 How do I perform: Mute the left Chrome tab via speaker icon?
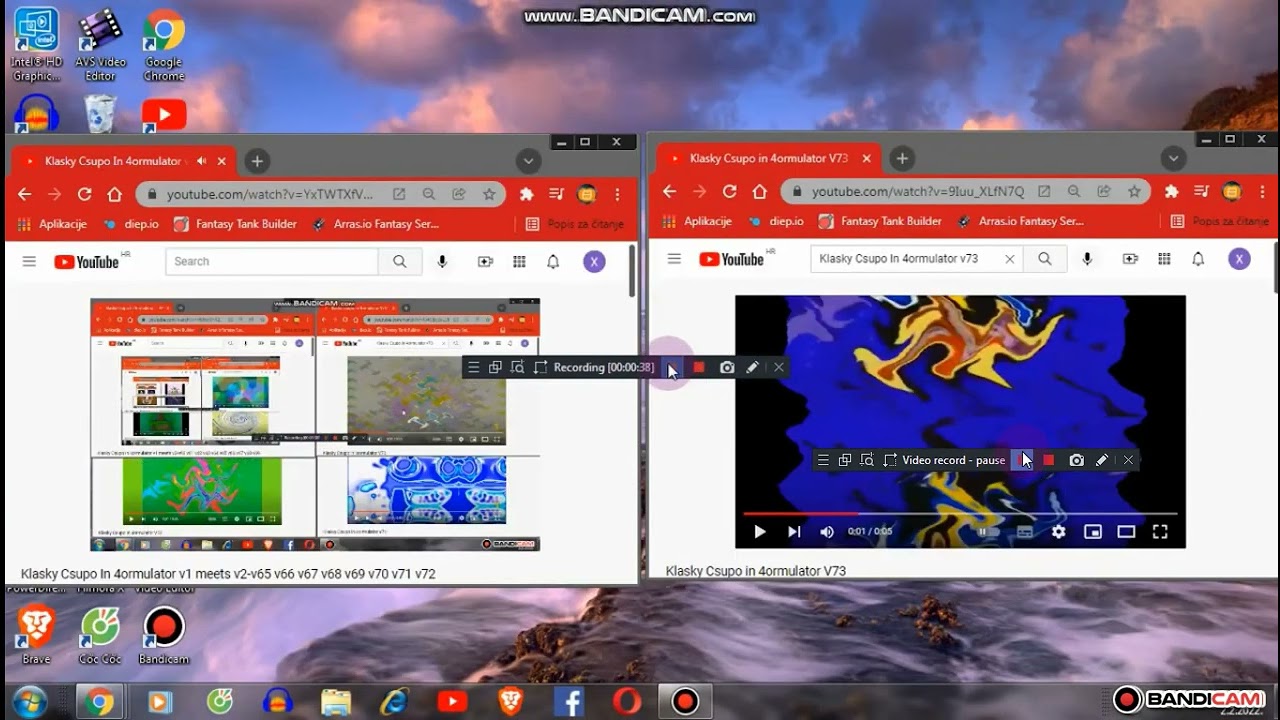[x=202, y=161]
